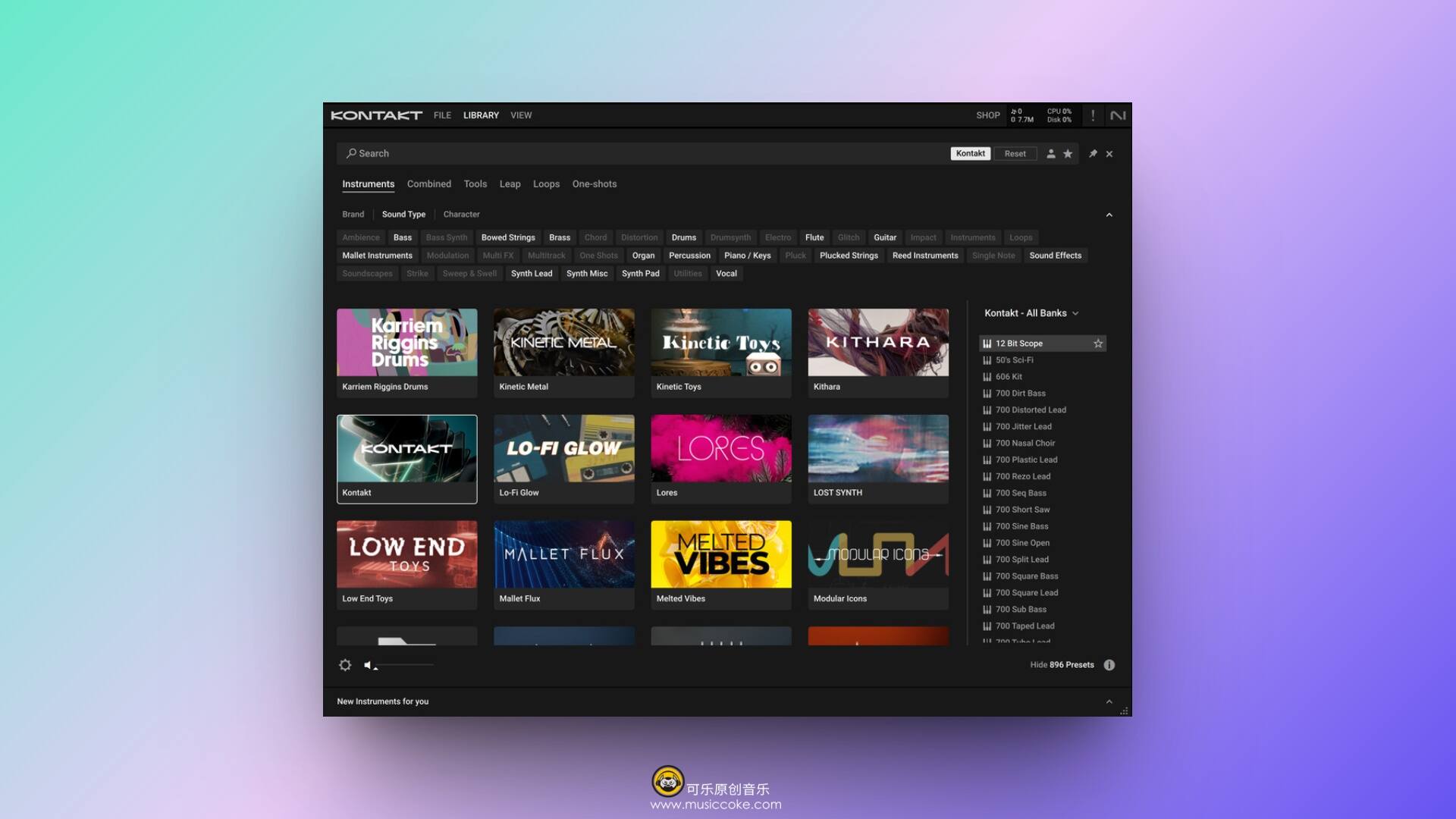Toggle the Bowed Strings tag
1456x819 pixels.
coord(508,237)
